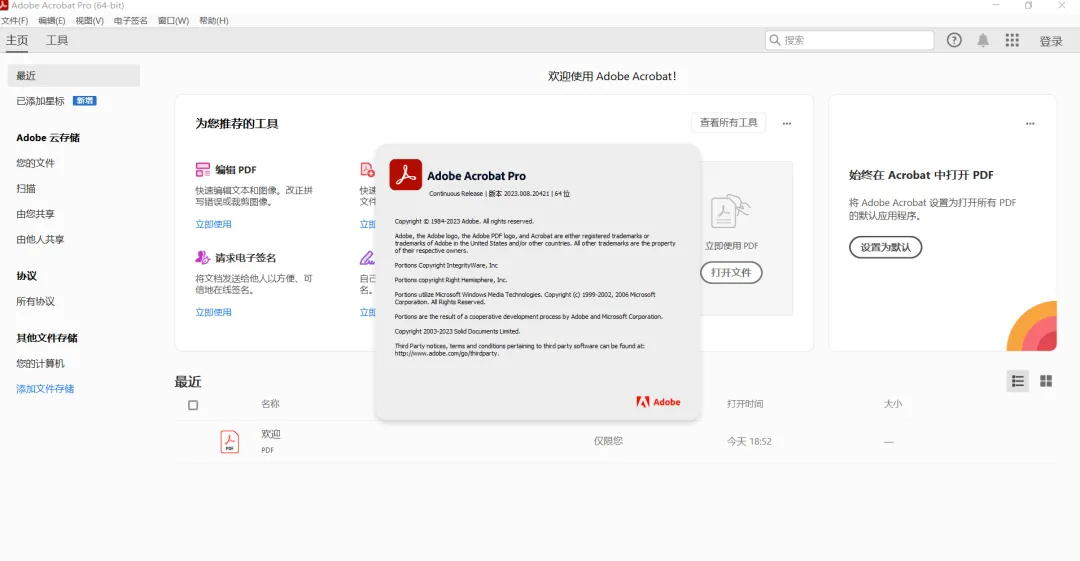Click the Acrobat app icon in title bar
Image resolution: width=1080 pixels, height=561 pixels.
[x=4, y=5]
